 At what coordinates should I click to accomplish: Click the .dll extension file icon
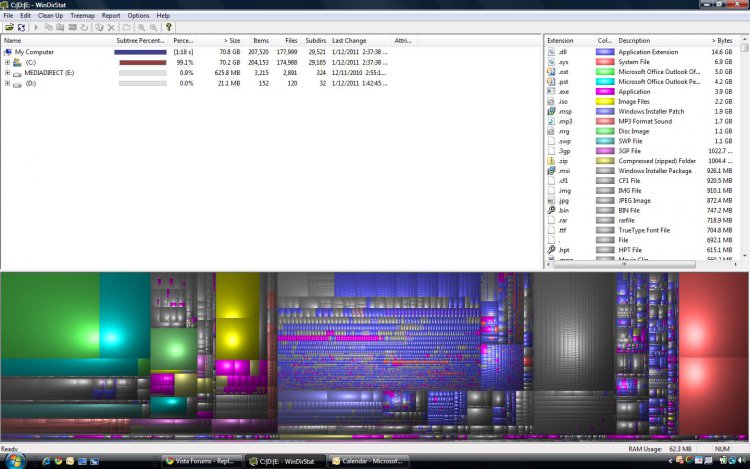coord(551,52)
